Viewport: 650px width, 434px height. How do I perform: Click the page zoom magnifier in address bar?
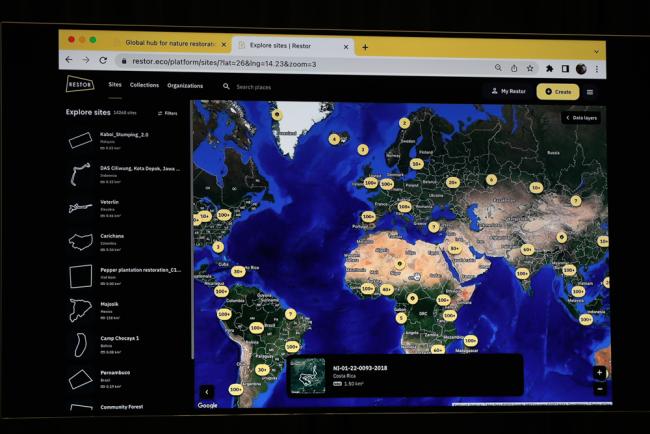point(498,68)
